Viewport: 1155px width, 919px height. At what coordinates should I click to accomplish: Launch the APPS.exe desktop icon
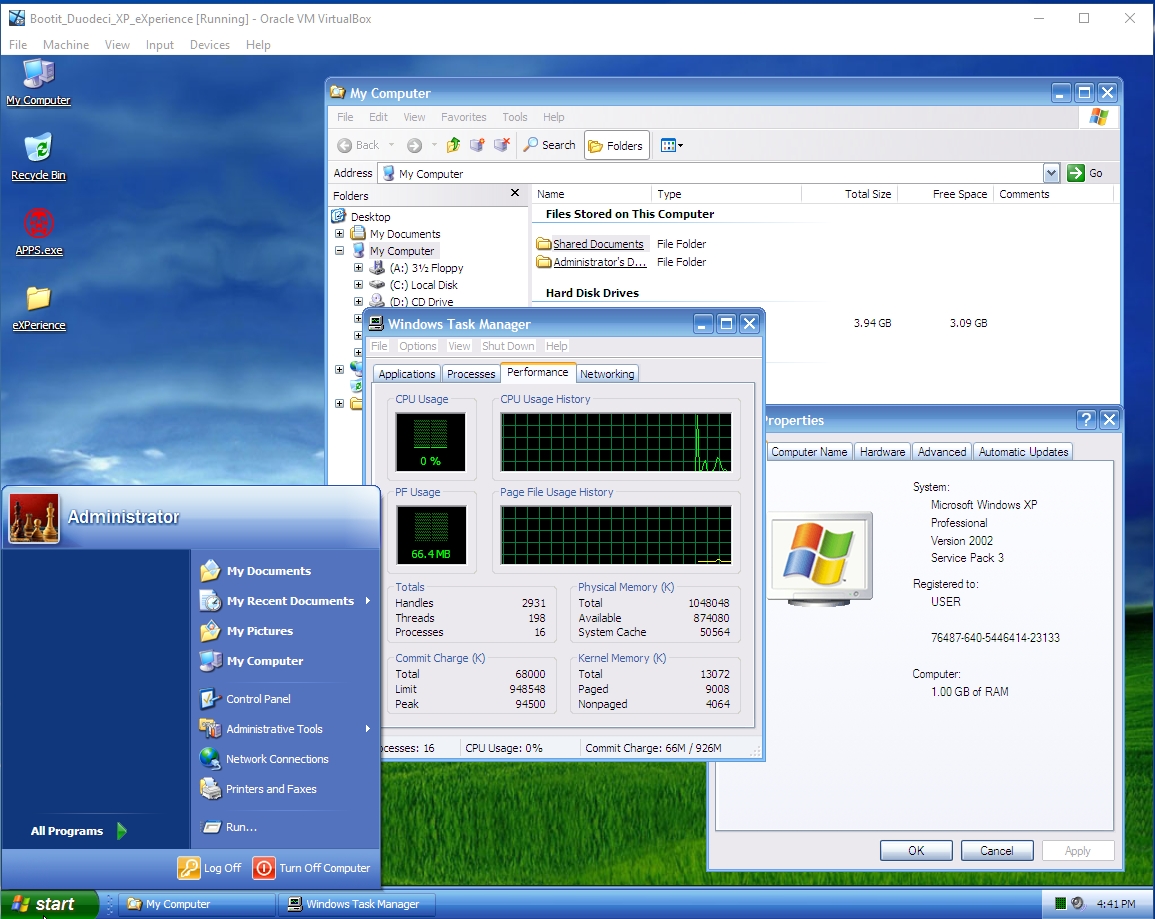click(39, 231)
